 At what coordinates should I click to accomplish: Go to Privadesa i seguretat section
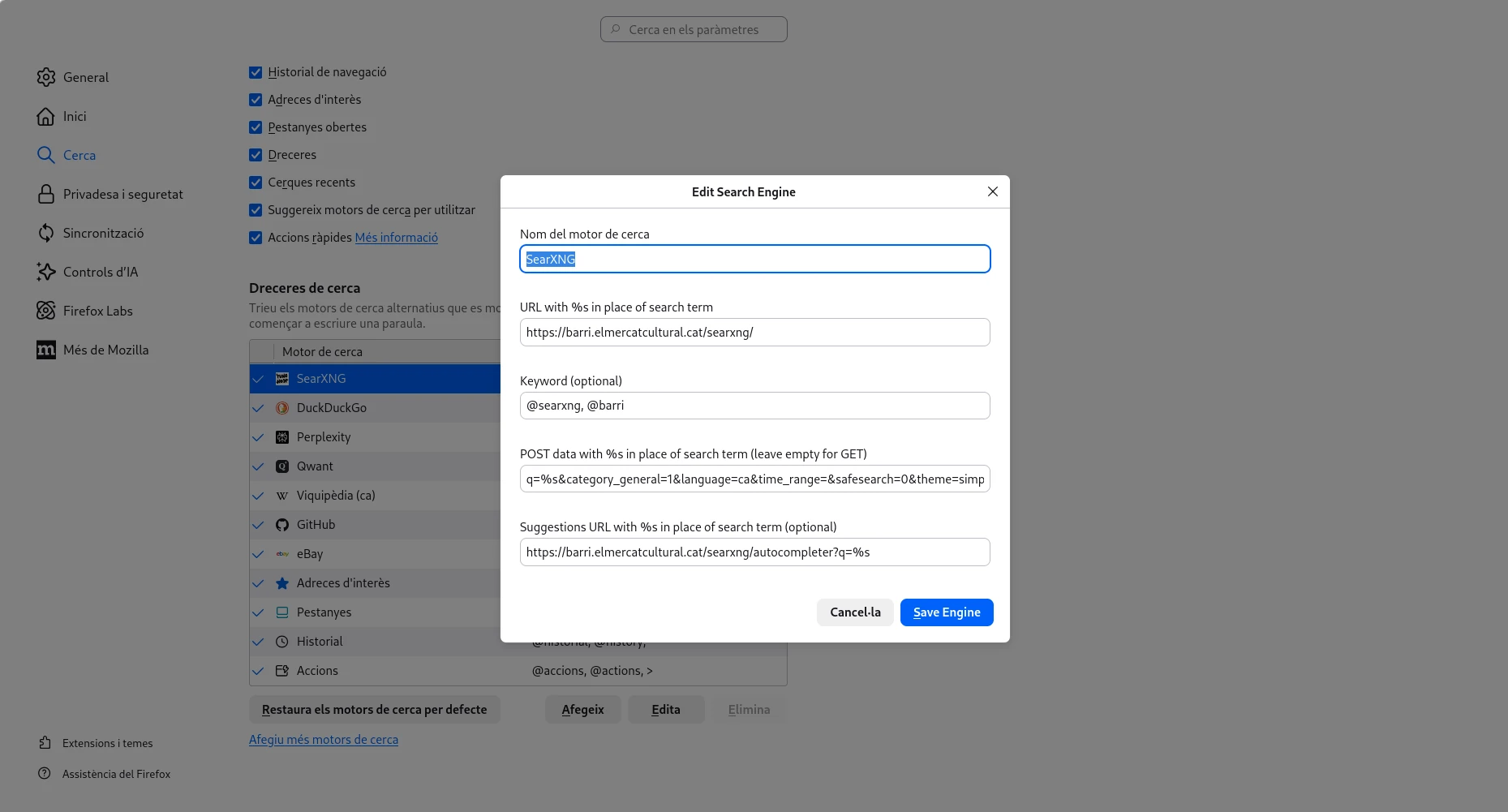[123, 194]
